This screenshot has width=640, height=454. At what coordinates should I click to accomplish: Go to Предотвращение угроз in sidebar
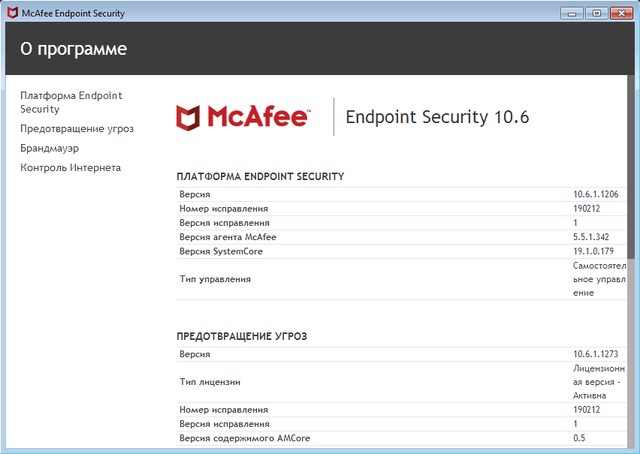pyautogui.click(x=77, y=129)
